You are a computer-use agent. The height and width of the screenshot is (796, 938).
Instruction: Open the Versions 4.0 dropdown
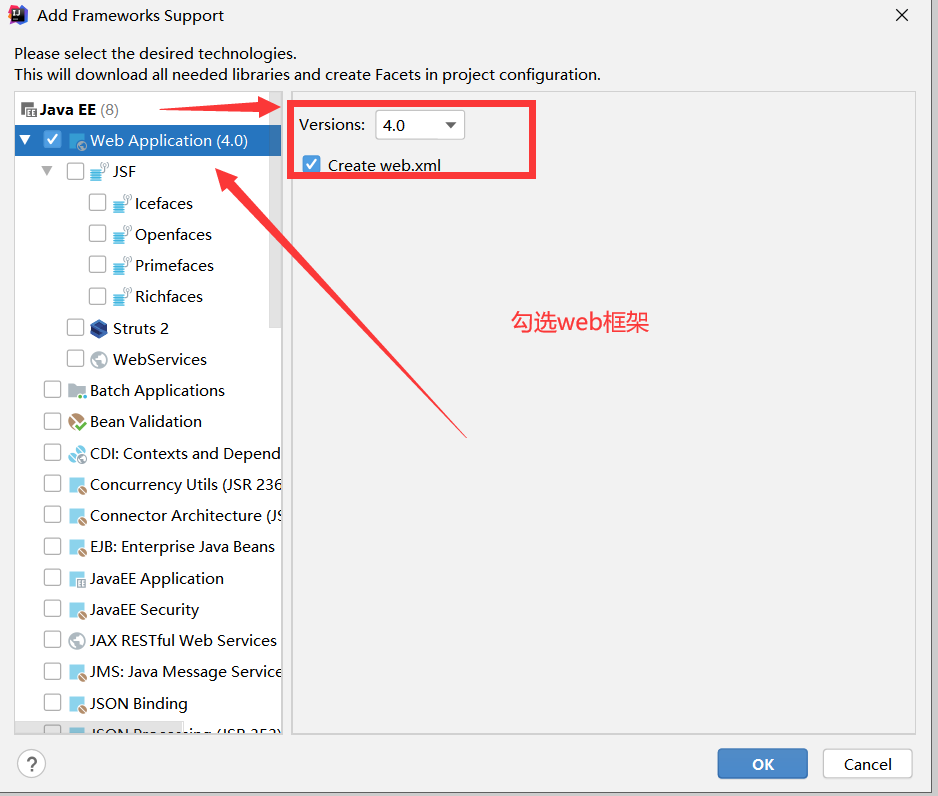(420, 125)
